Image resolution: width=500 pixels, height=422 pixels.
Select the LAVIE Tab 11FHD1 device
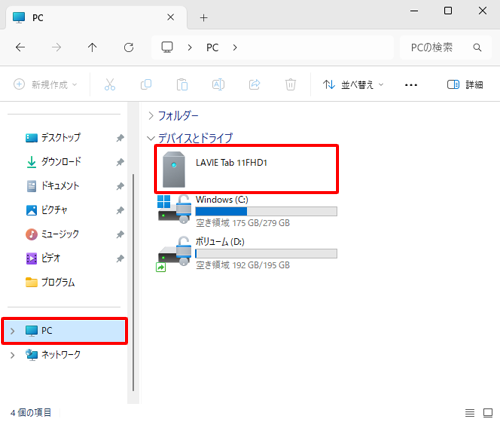click(x=246, y=169)
